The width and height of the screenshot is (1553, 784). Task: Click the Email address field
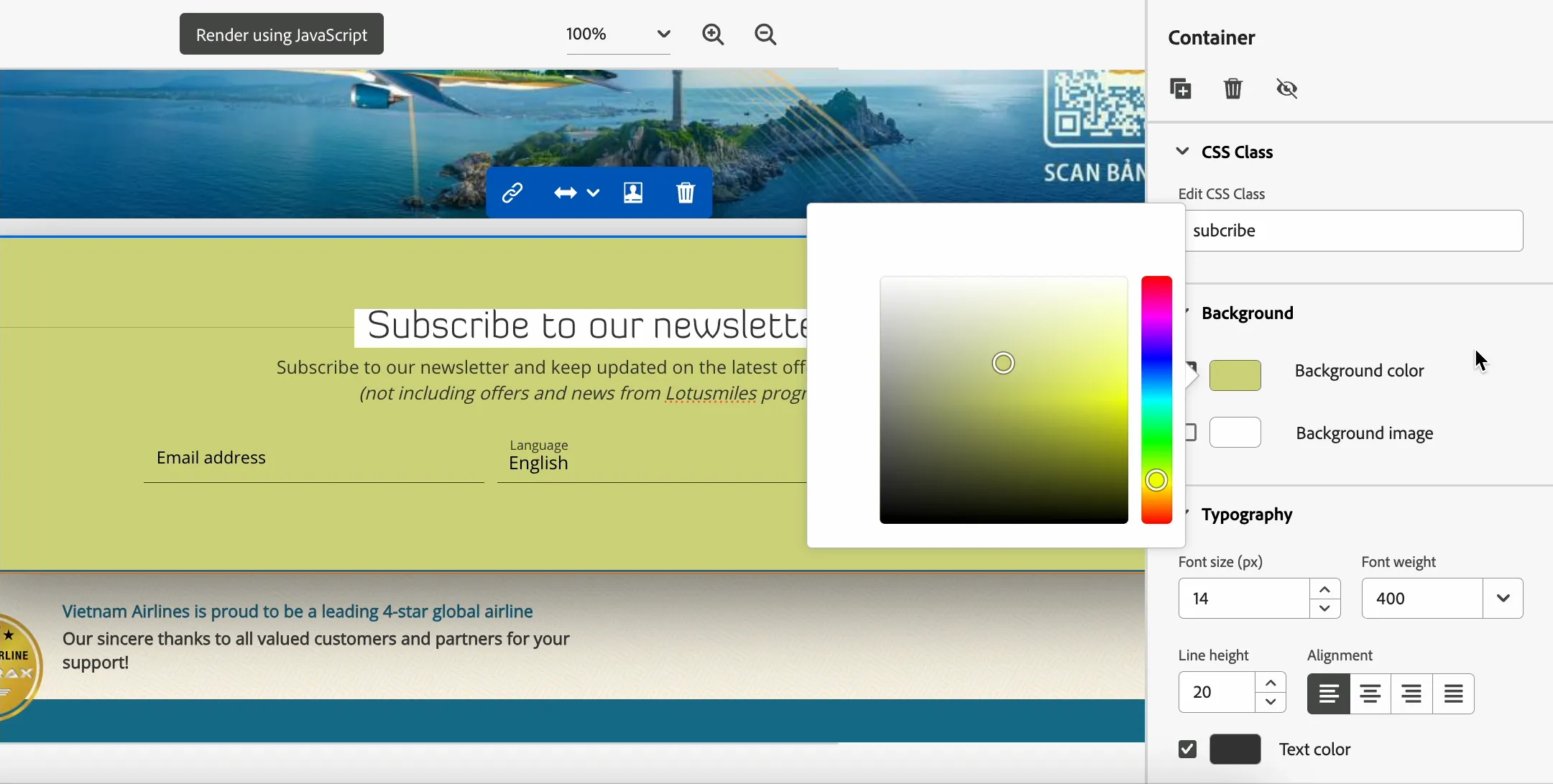pos(313,458)
